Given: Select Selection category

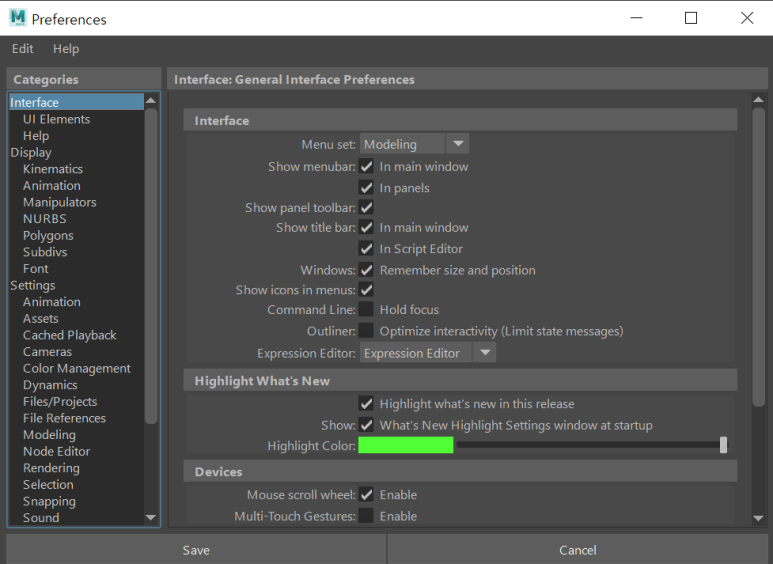Looking at the screenshot, I should point(48,485).
